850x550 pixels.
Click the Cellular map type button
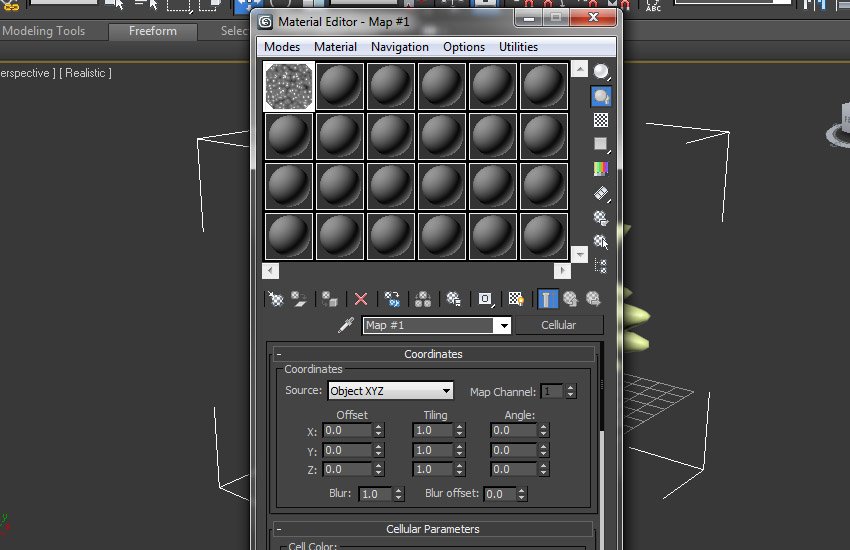(x=558, y=325)
